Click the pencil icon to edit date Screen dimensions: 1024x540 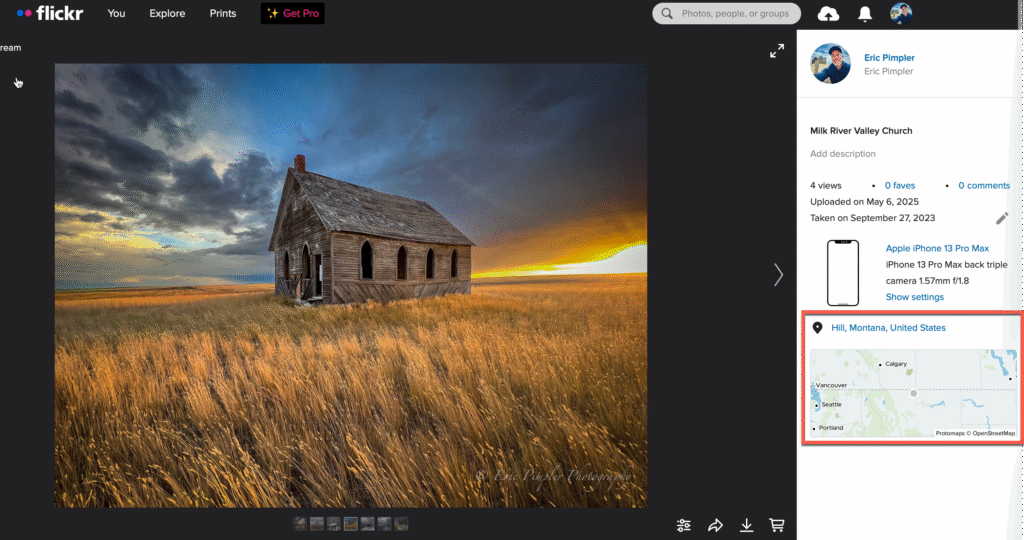click(x=1002, y=218)
